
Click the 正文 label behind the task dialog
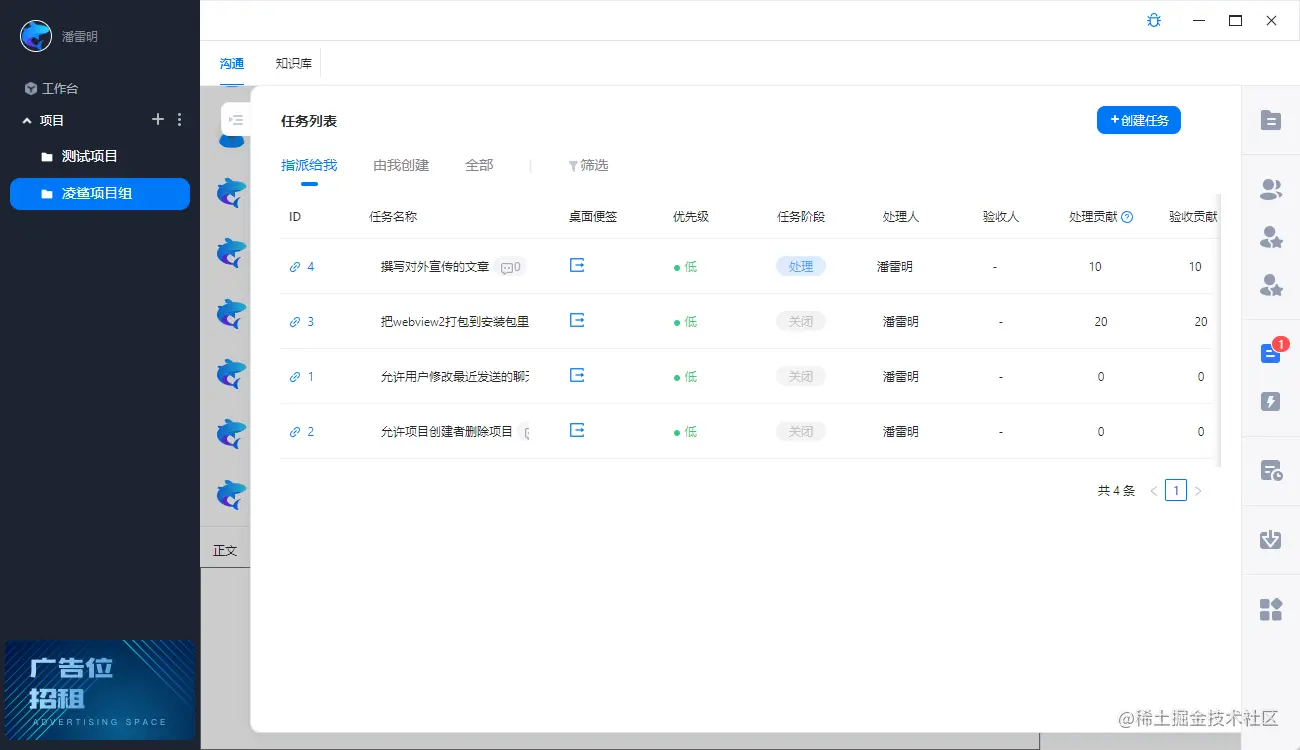pos(225,551)
